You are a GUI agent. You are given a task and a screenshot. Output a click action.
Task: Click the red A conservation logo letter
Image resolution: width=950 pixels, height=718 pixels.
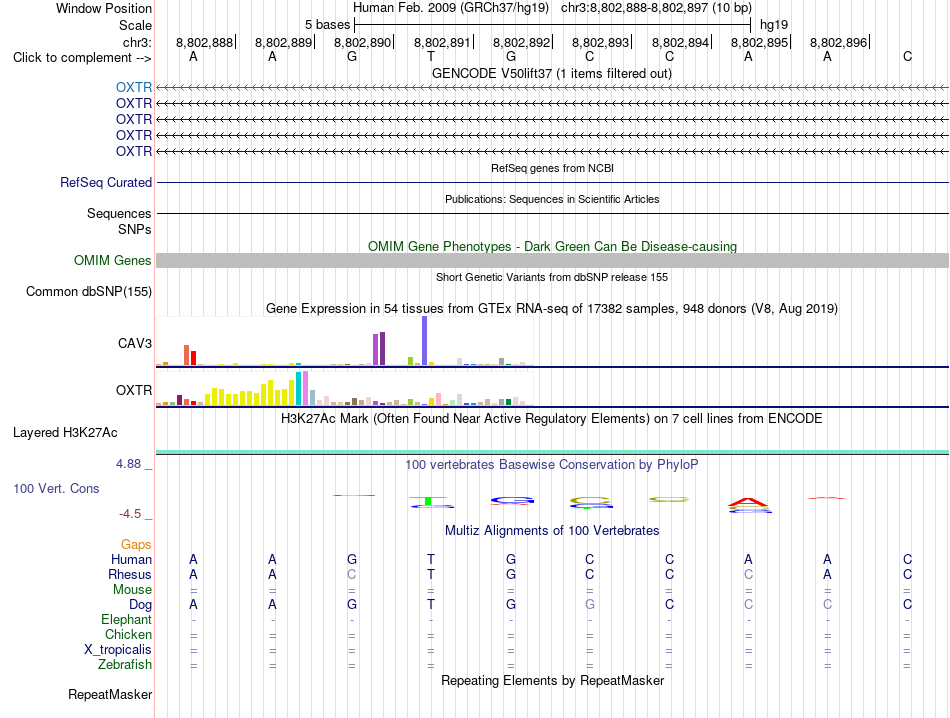pos(748,502)
